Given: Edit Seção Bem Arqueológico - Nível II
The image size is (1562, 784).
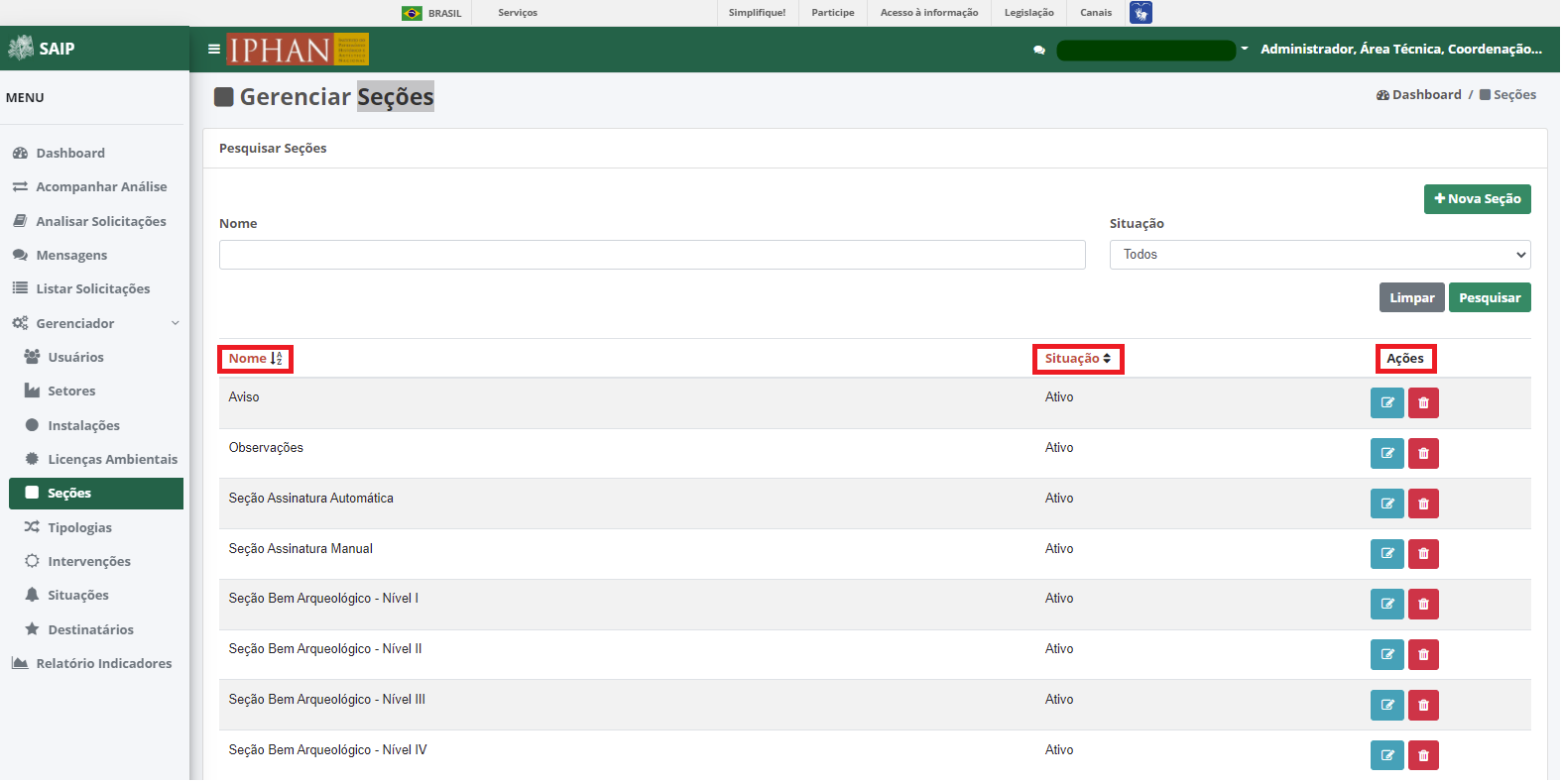Looking at the screenshot, I should tap(1387, 655).
